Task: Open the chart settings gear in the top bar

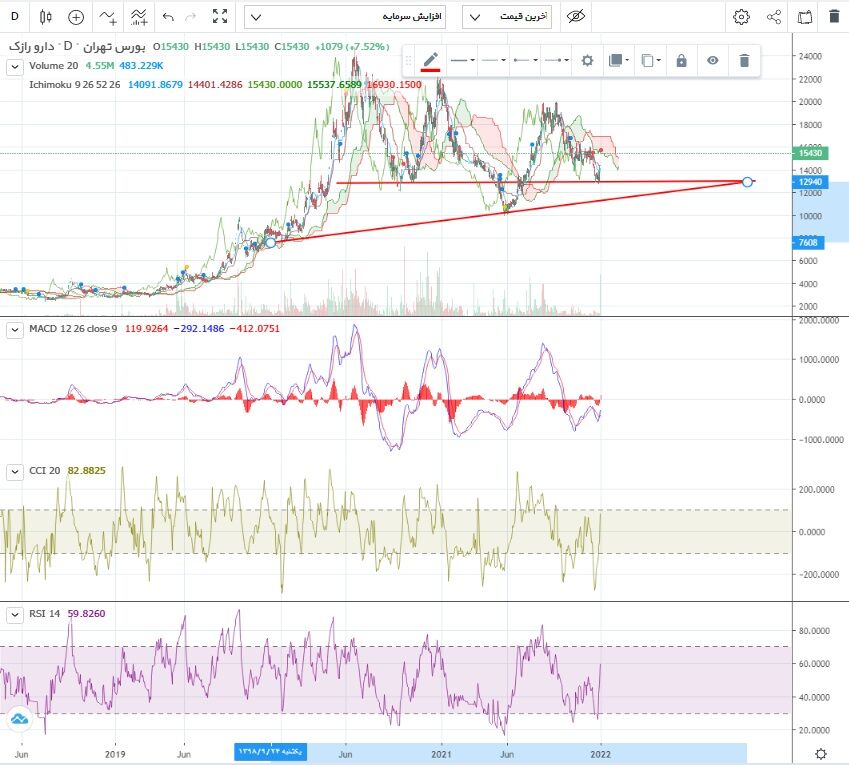Action: (x=741, y=17)
